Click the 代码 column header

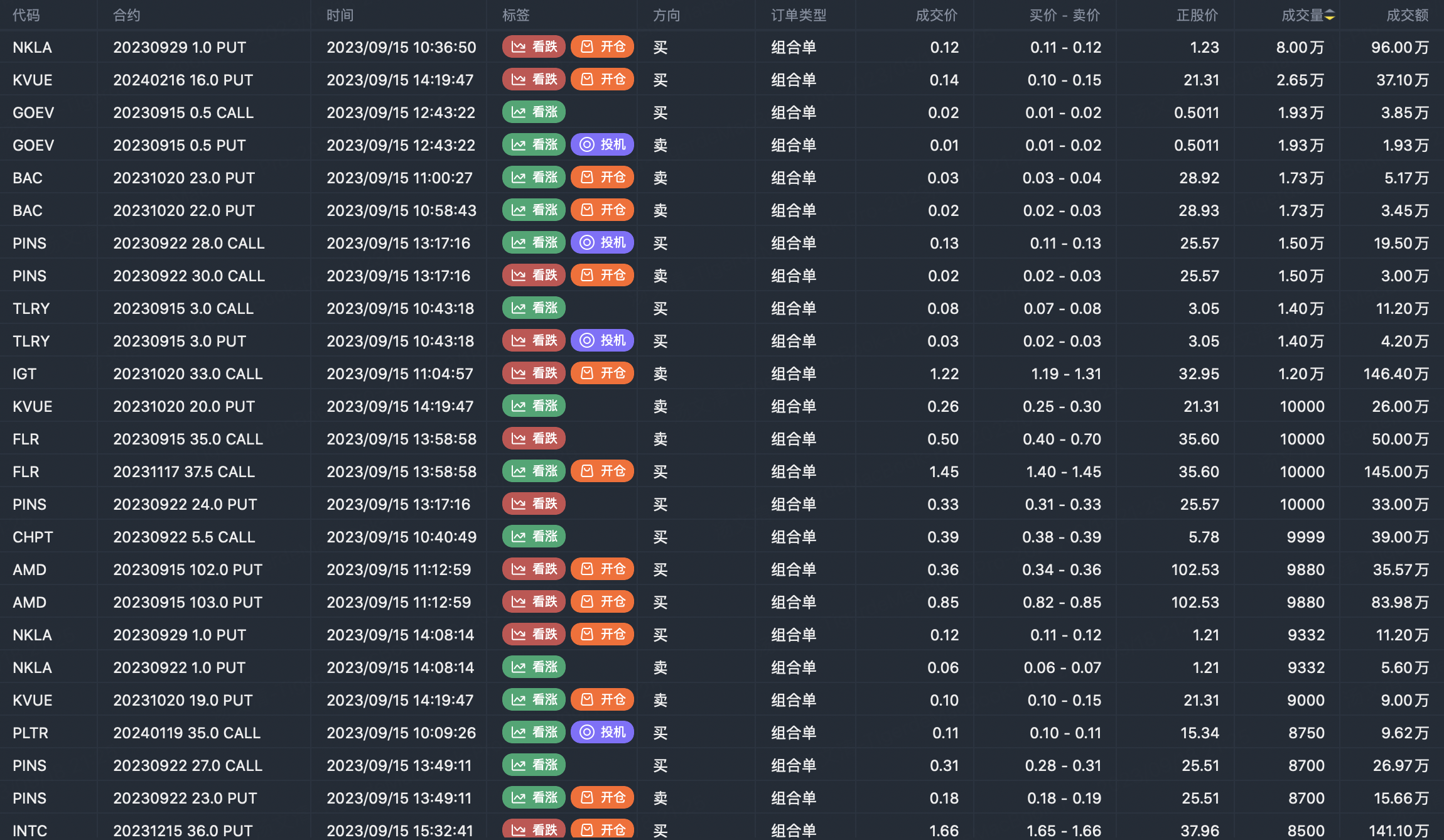coord(26,15)
